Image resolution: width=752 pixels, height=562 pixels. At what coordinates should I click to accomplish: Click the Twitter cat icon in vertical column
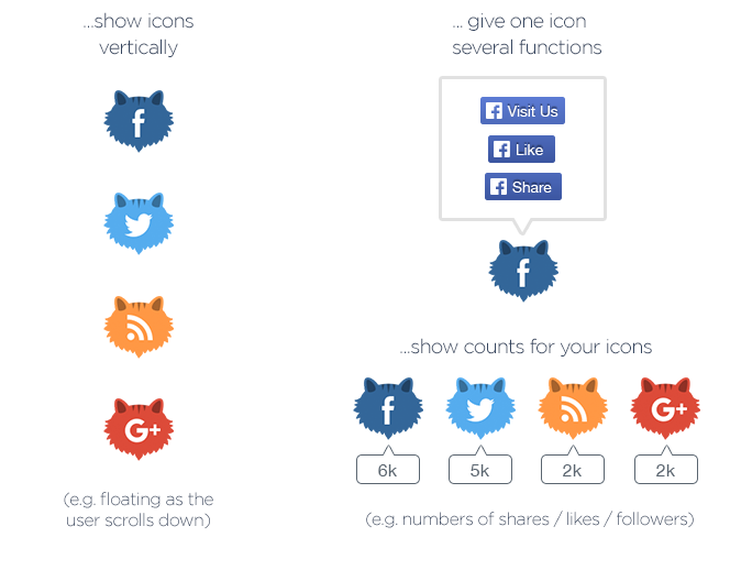pyautogui.click(x=139, y=223)
